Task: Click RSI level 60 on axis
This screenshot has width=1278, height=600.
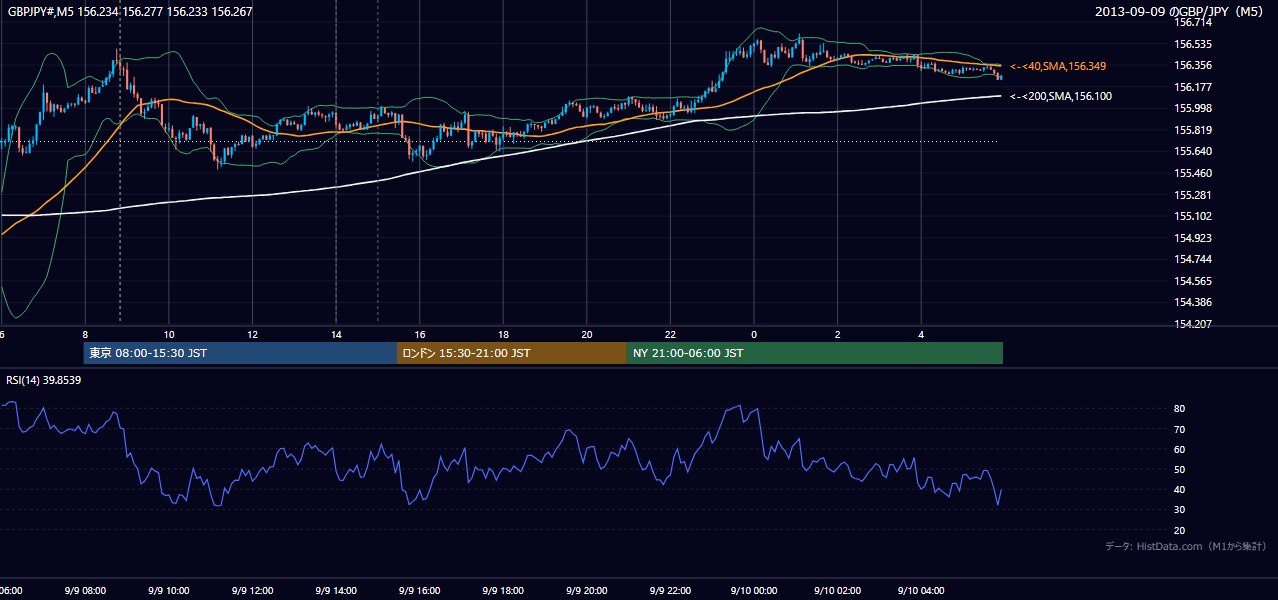Action: click(1180, 449)
